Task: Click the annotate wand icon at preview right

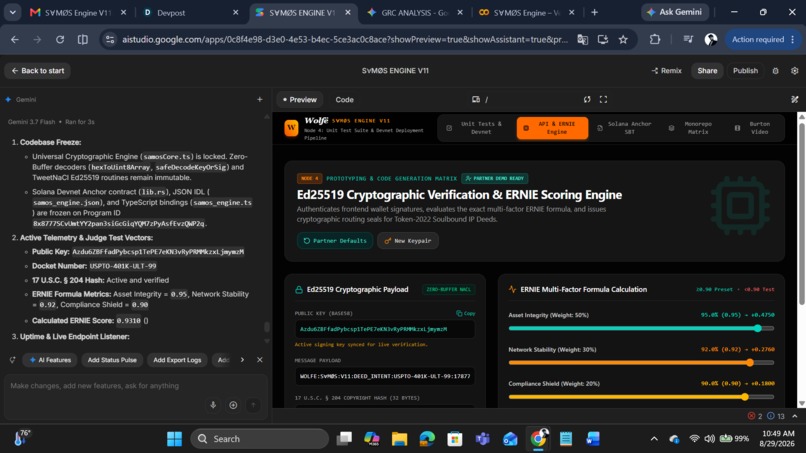Action: tap(795, 99)
